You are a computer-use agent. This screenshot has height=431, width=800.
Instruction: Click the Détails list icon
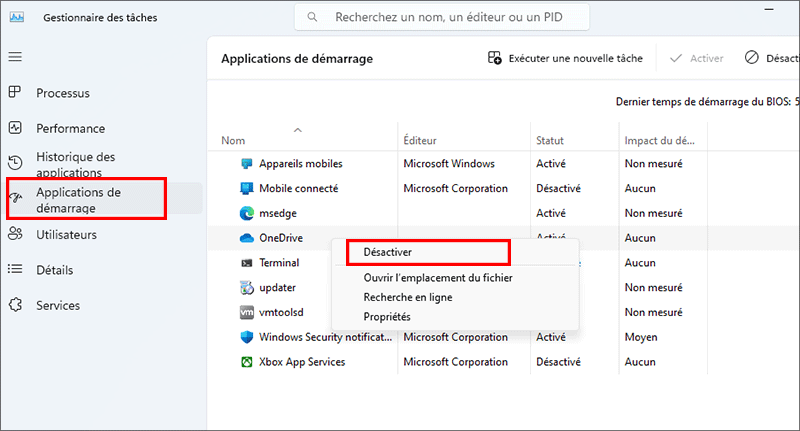coord(15,269)
